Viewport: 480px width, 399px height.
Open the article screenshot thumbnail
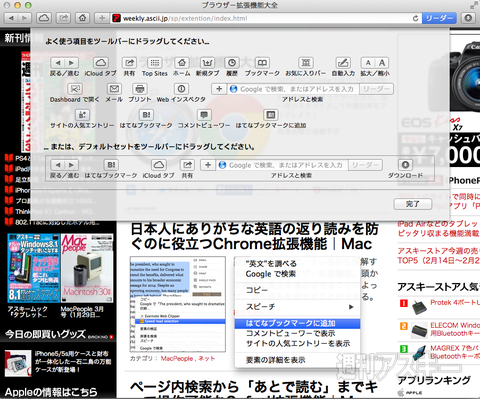point(178,304)
